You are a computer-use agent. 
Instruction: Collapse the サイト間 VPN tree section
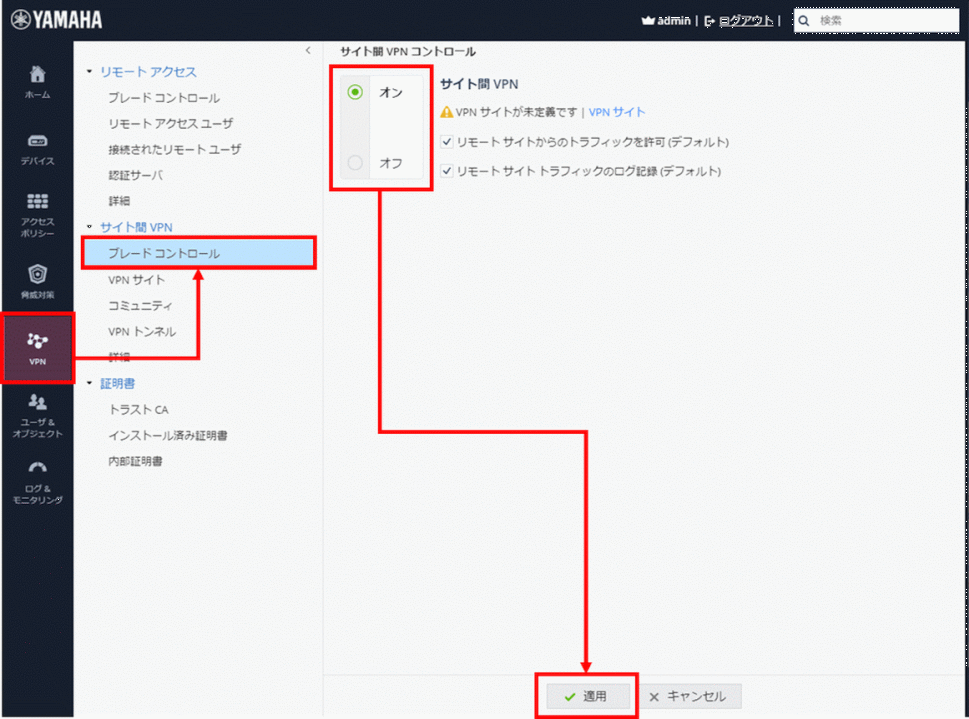tap(89, 228)
